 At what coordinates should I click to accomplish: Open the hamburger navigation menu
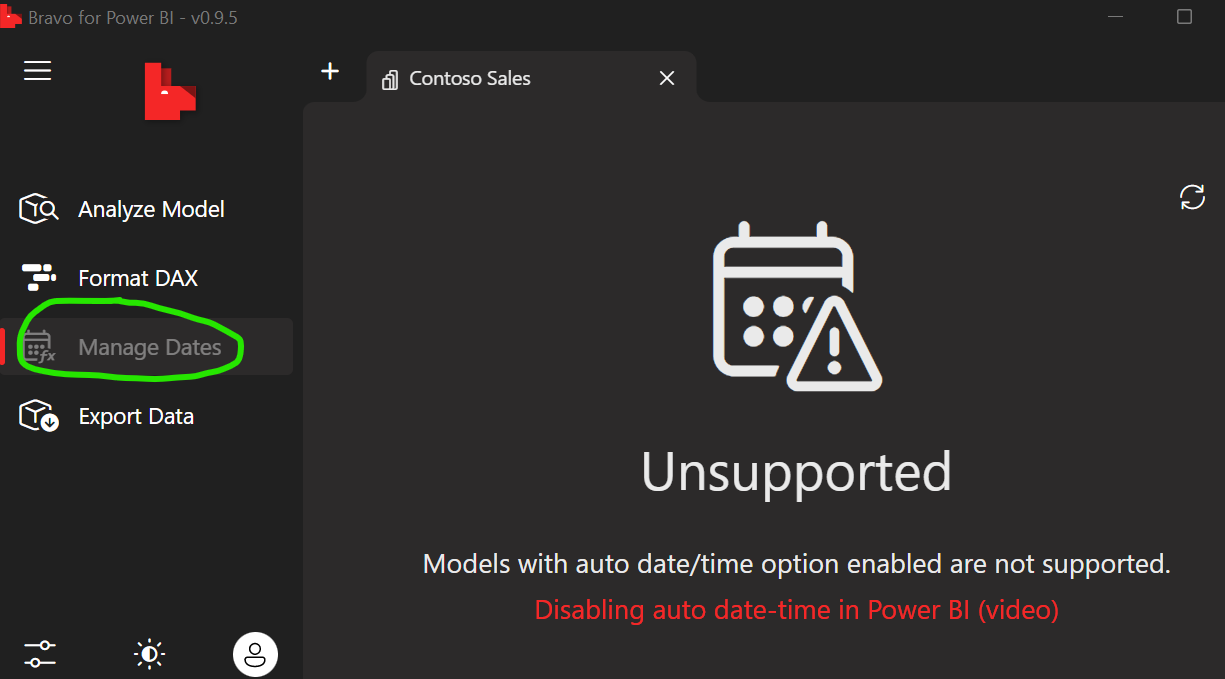pos(37,70)
